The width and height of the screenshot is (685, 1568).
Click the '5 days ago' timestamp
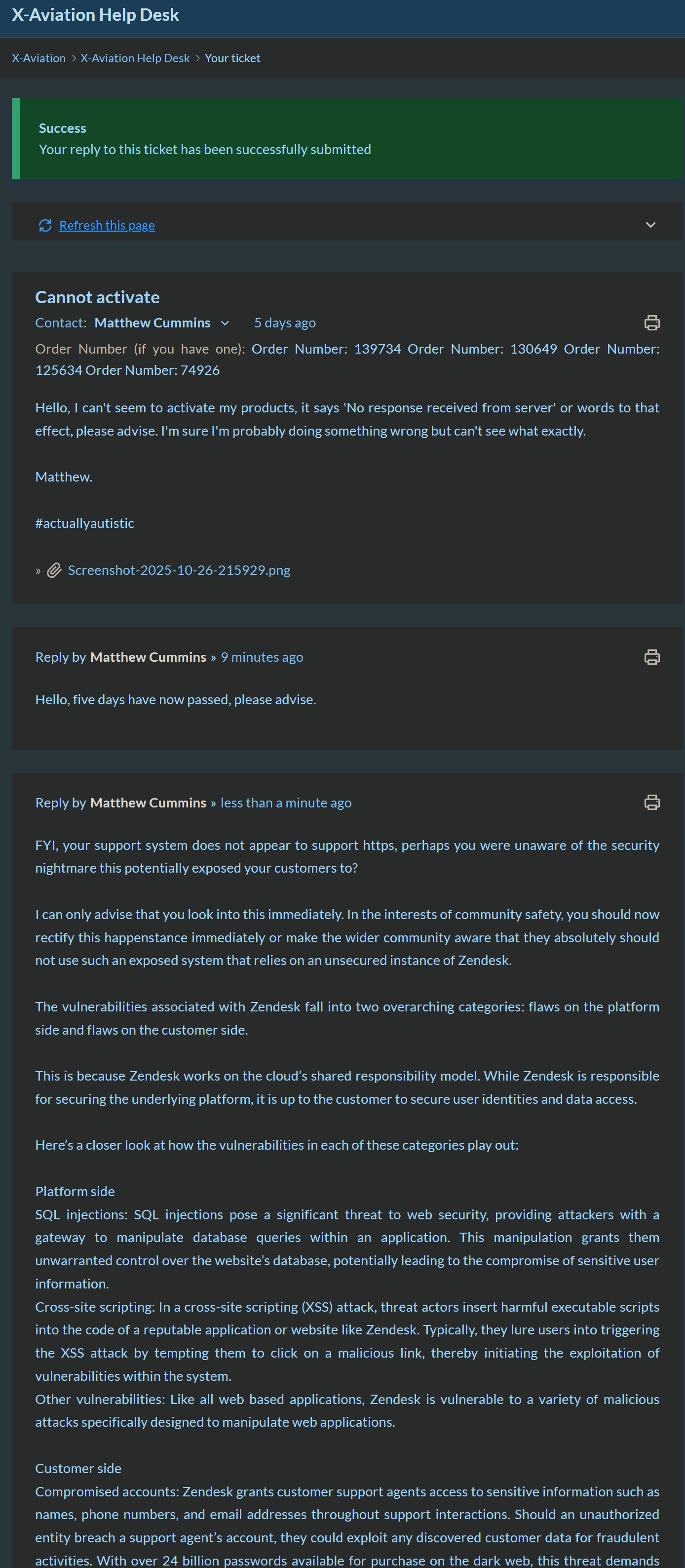(x=285, y=323)
